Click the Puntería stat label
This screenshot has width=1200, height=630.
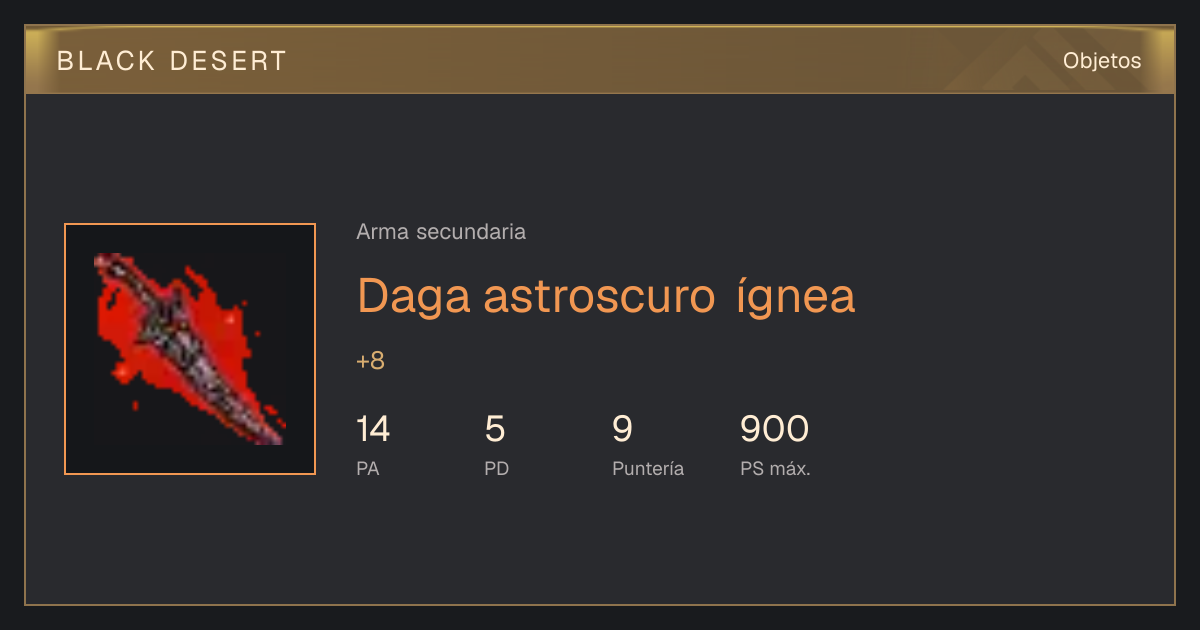[648, 468]
